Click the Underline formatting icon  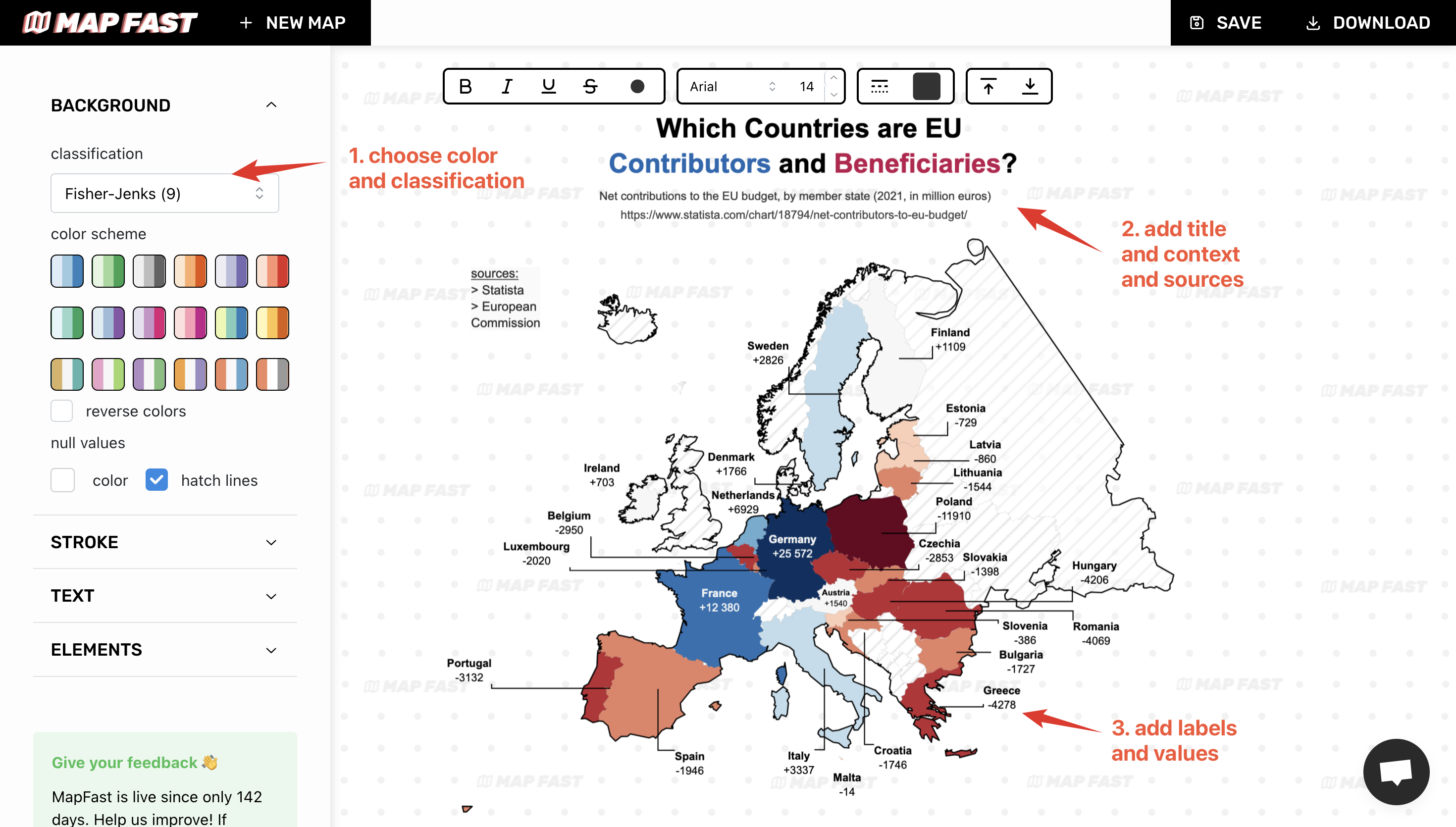tap(549, 85)
